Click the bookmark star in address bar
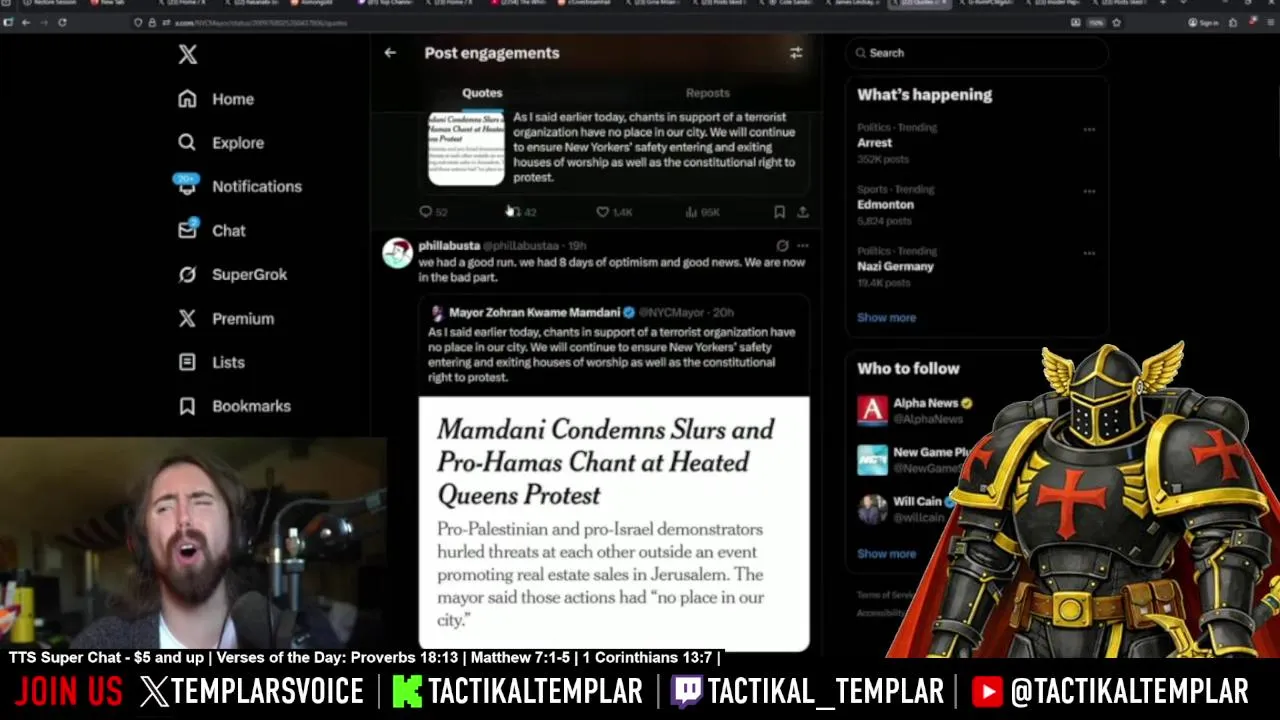1280x720 pixels. (x=1116, y=22)
